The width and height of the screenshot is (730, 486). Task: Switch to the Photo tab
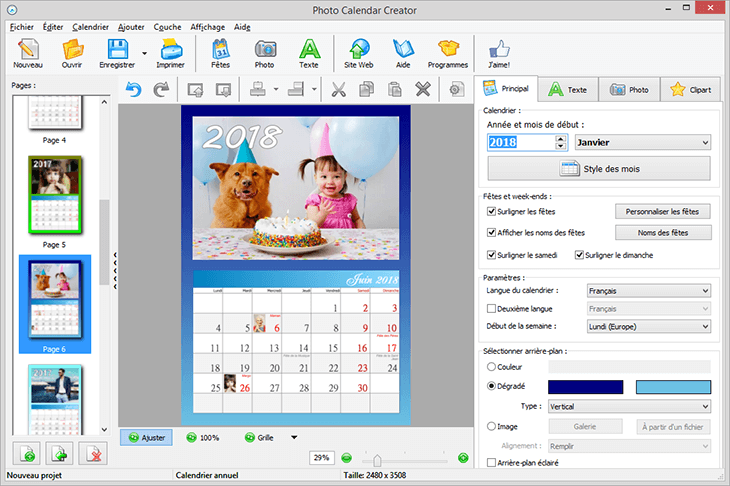click(x=629, y=89)
